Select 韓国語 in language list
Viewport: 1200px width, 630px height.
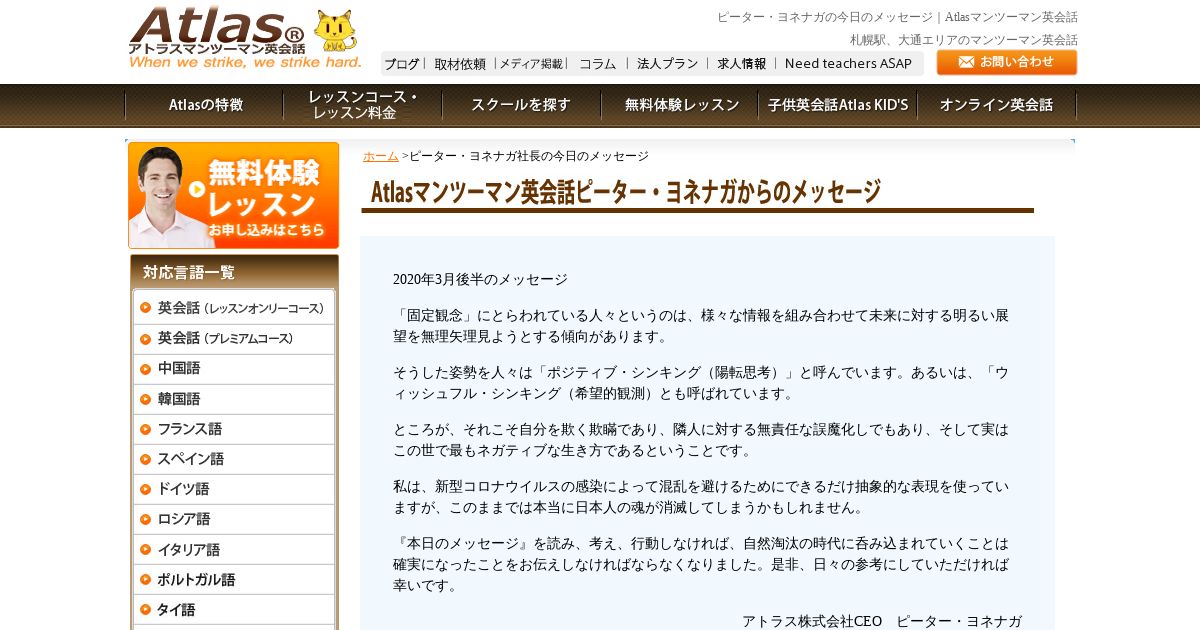[234, 398]
